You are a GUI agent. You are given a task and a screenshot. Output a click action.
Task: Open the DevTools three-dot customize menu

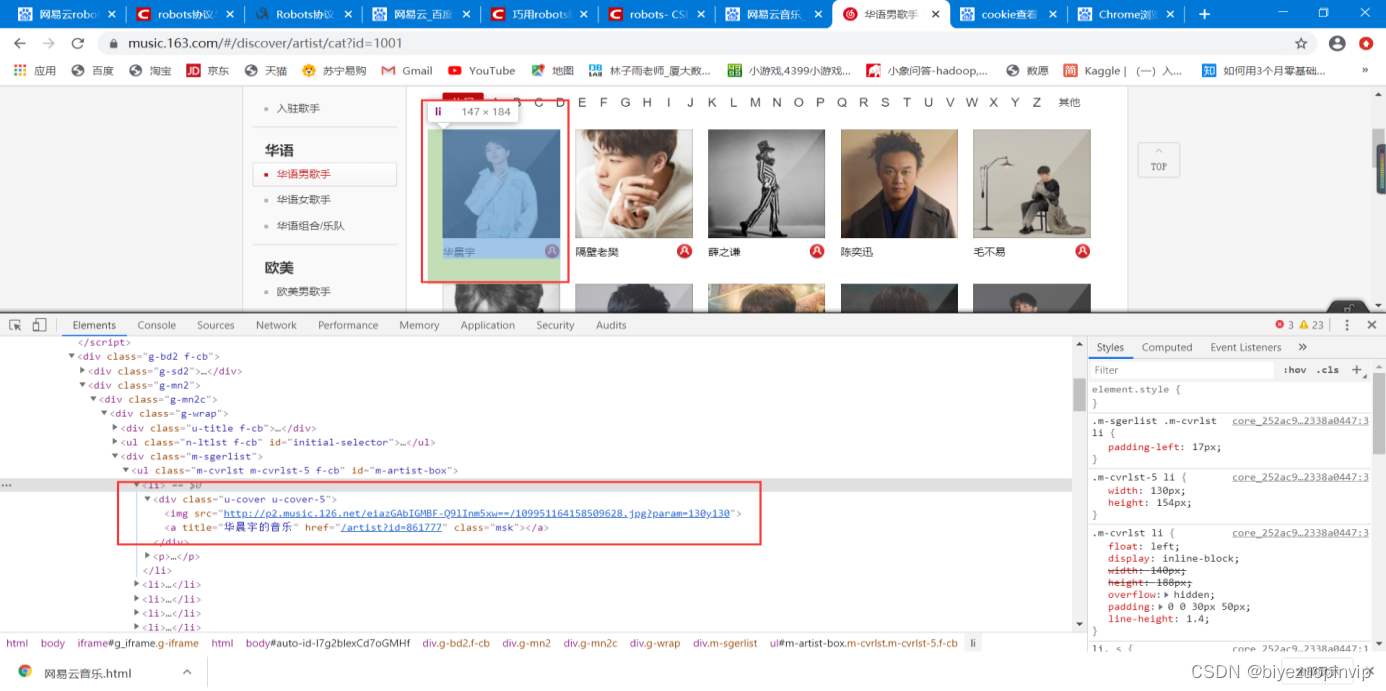click(1347, 325)
